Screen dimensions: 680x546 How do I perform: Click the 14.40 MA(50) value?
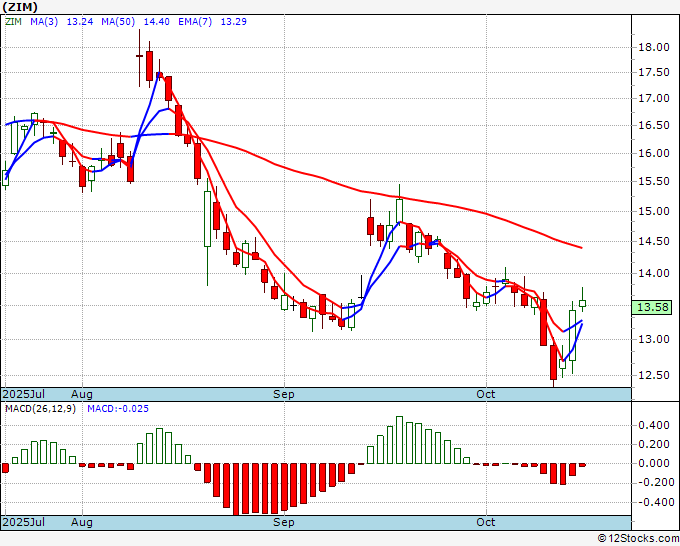coord(157,21)
